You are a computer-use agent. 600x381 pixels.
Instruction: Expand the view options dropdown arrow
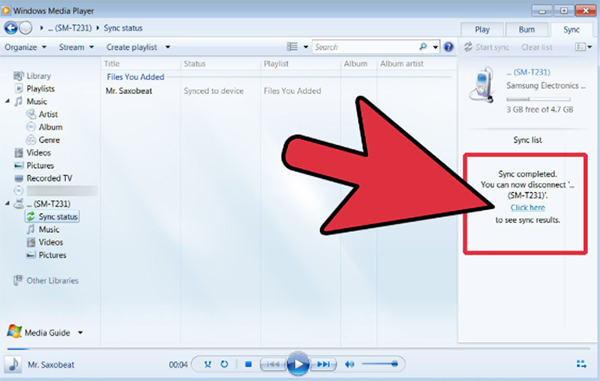(306, 47)
